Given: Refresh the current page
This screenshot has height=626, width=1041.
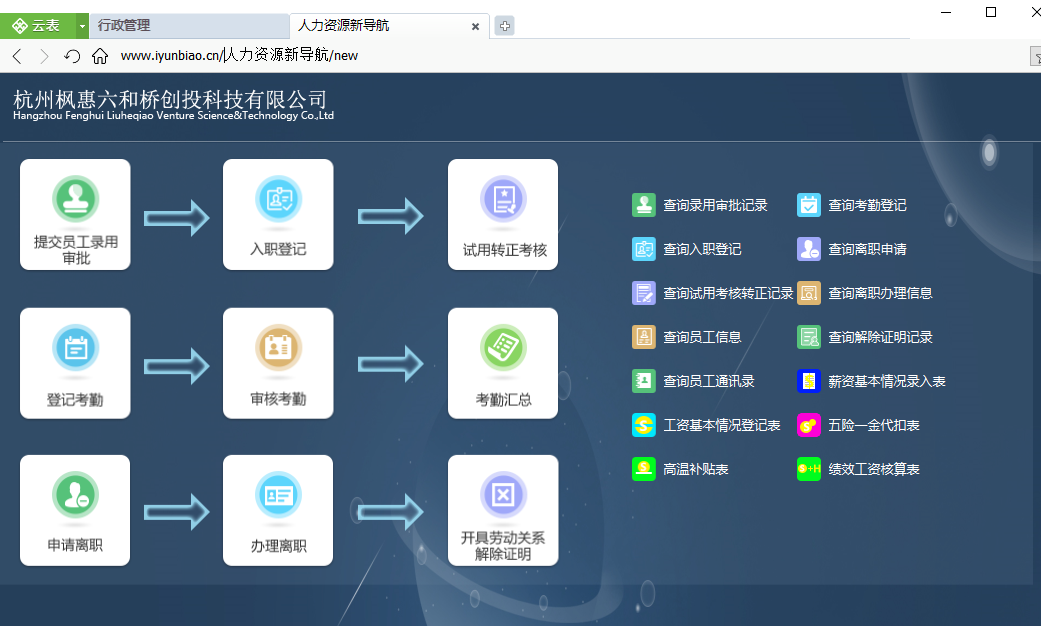Looking at the screenshot, I should point(70,57).
